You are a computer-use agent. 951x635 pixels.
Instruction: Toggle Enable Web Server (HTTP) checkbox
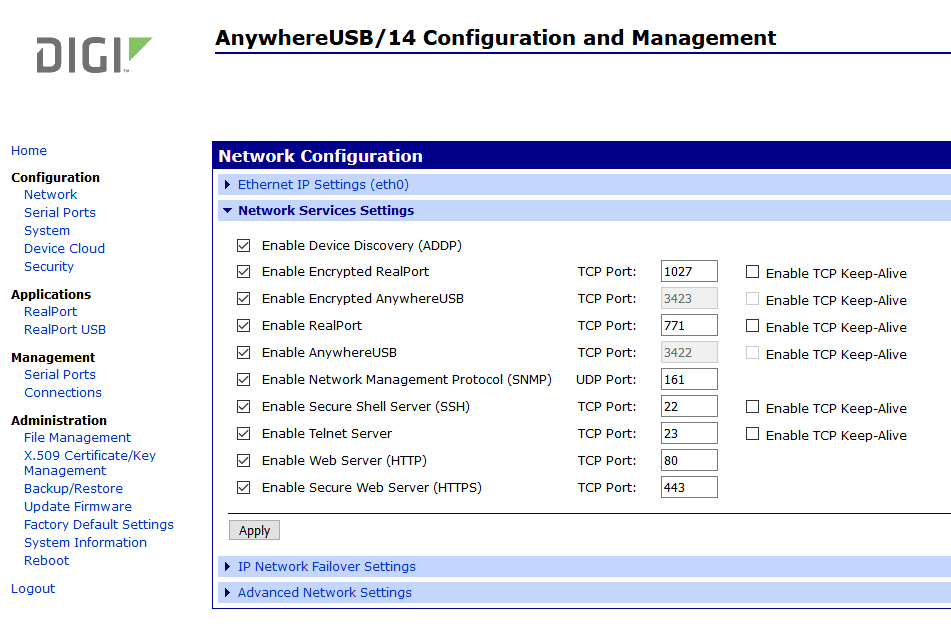coord(243,460)
